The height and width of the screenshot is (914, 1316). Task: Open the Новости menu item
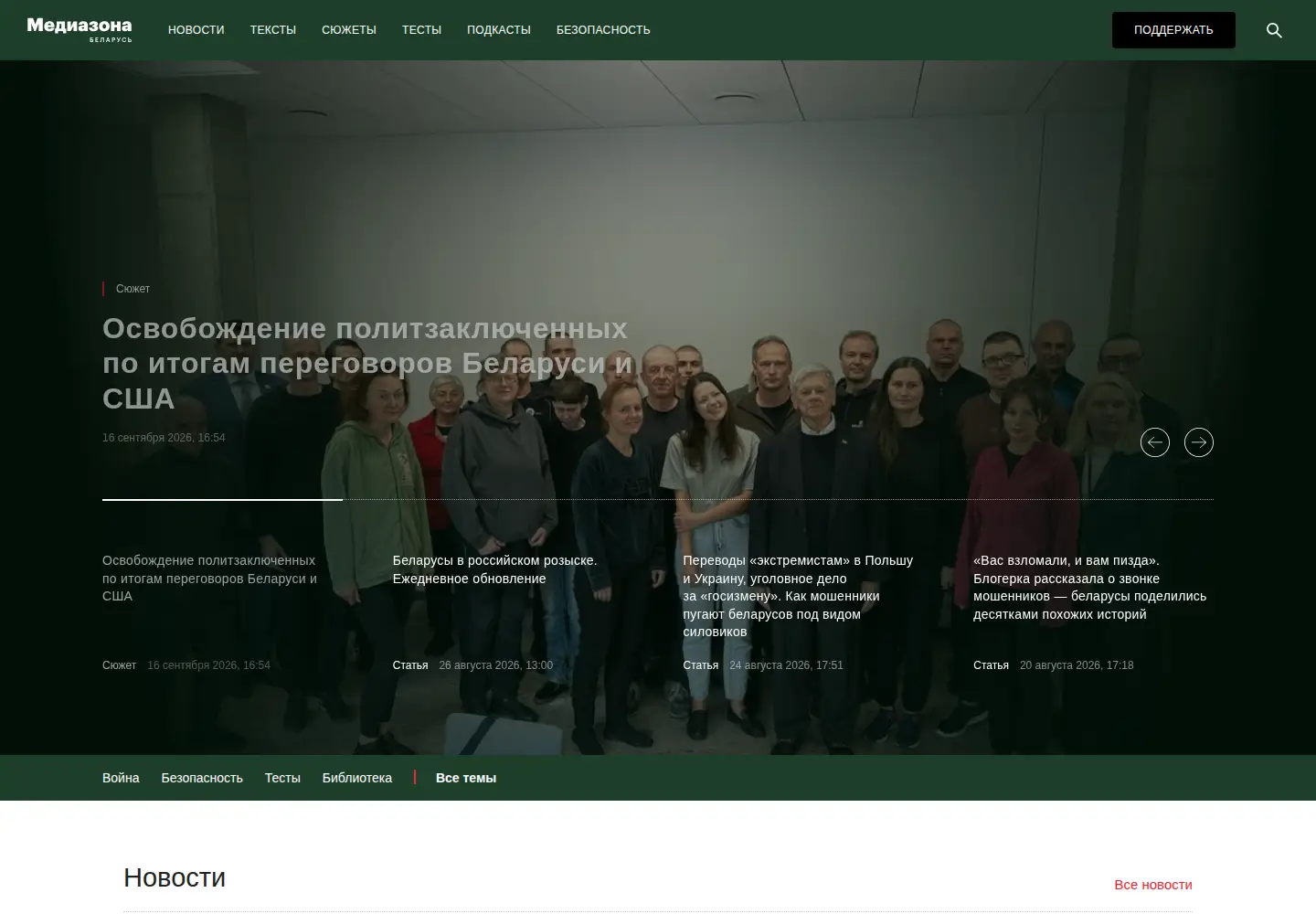pos(196,30)
